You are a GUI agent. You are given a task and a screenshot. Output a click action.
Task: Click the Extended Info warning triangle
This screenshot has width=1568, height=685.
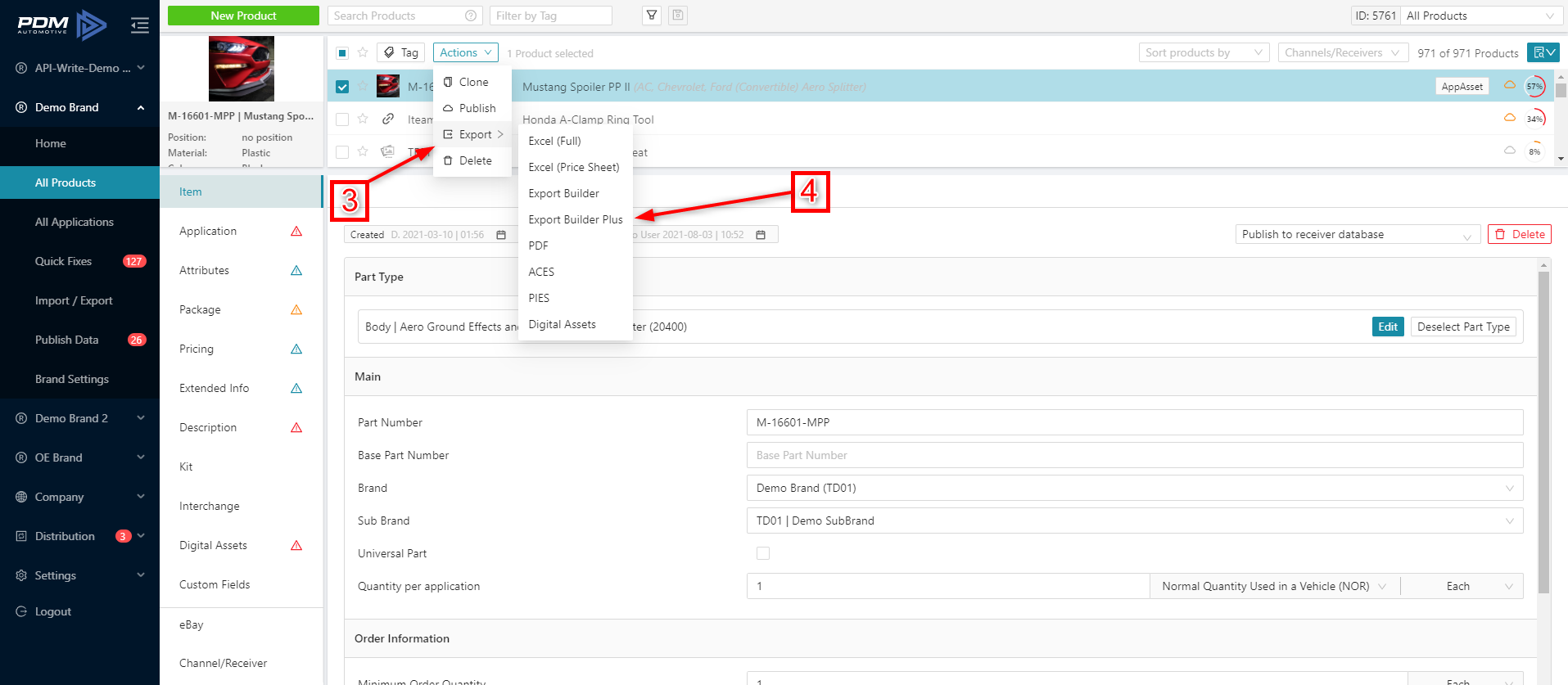(x=296, y=388)
